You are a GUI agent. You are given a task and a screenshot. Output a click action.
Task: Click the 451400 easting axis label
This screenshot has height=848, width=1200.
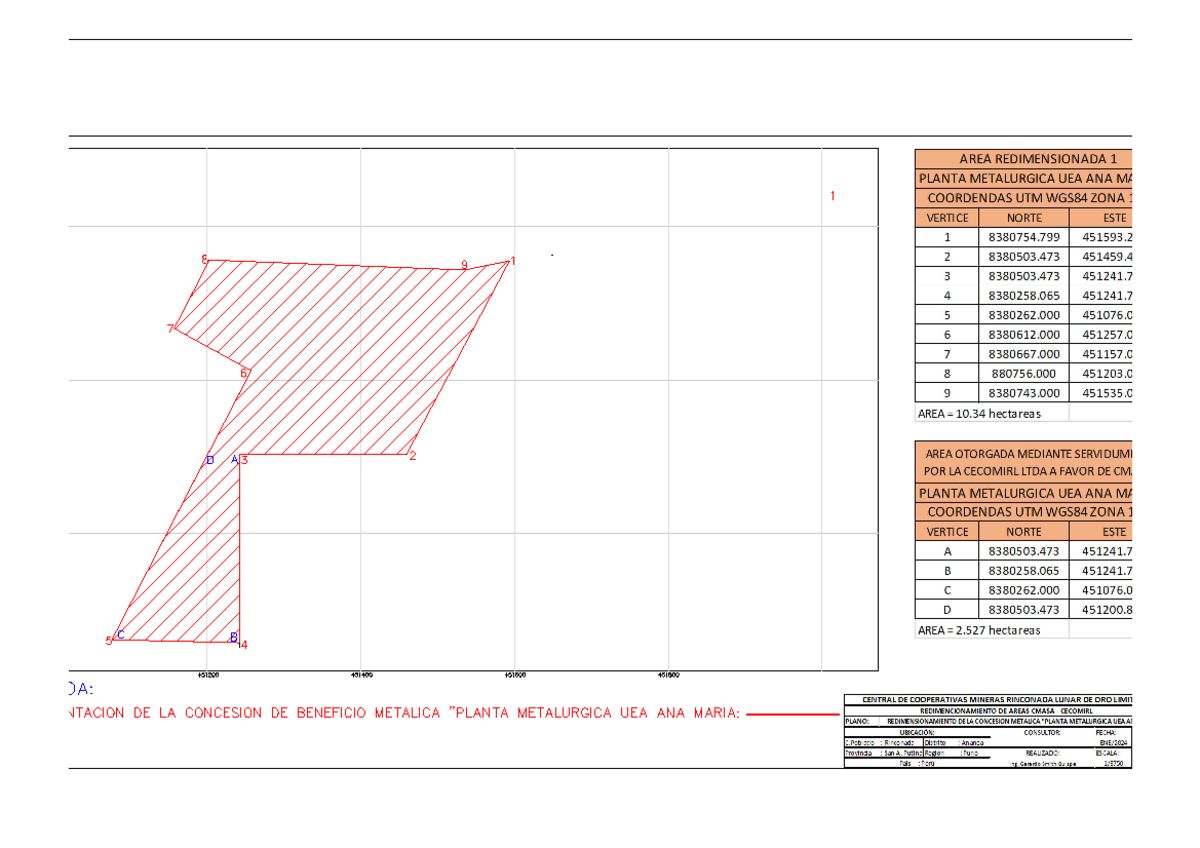361,676
